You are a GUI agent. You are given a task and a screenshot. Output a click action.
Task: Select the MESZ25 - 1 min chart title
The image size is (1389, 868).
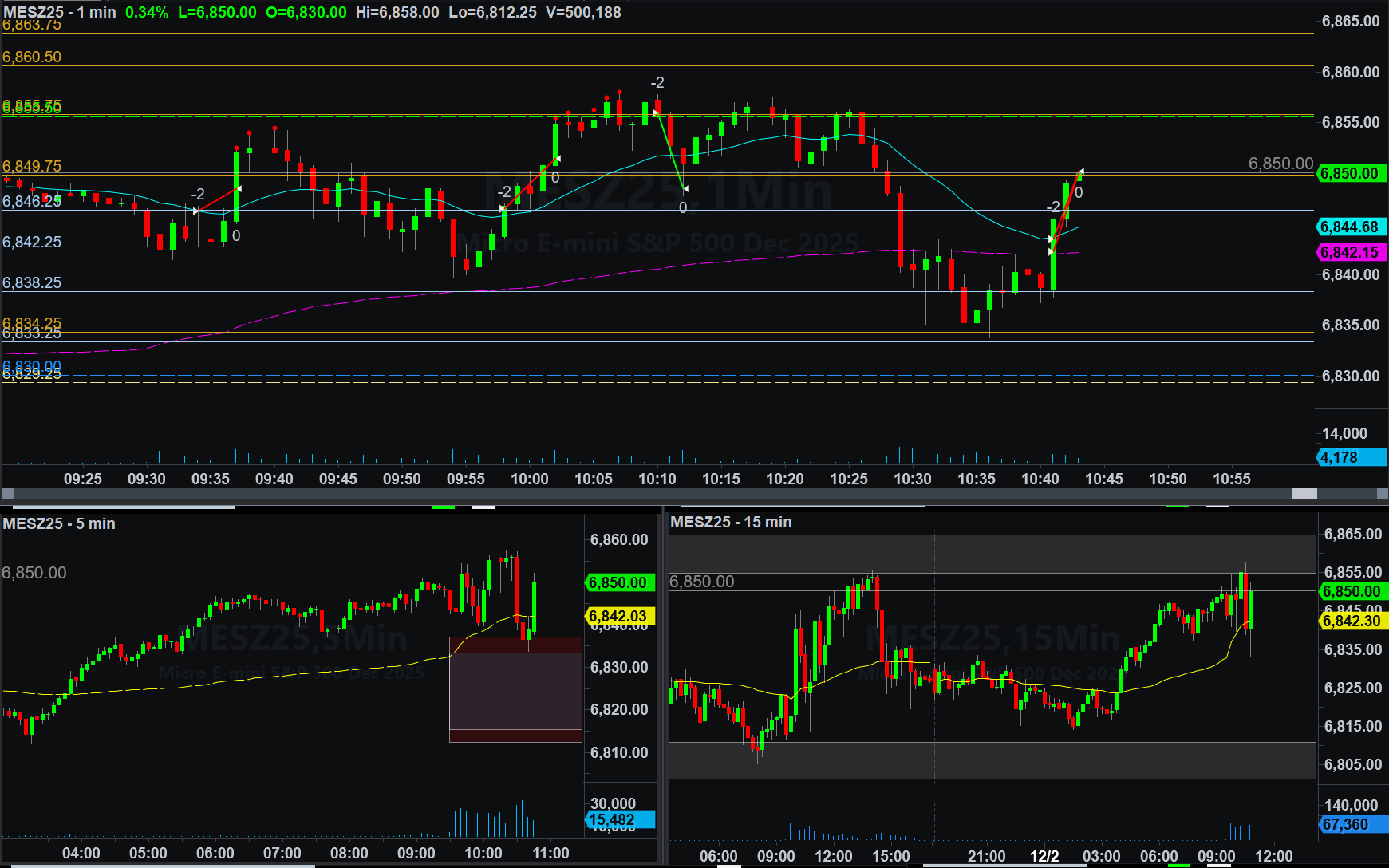60,12
